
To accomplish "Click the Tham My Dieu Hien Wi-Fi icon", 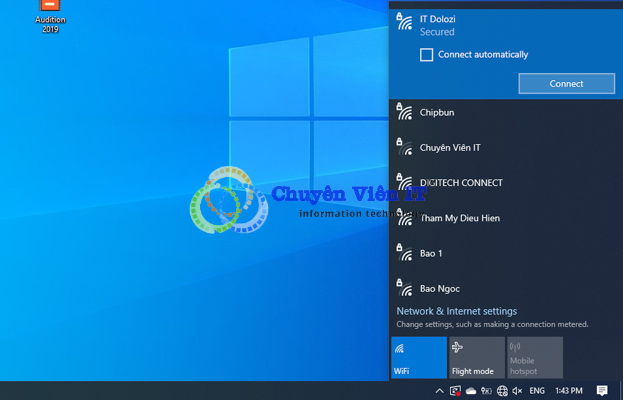I will coord(404,218).
